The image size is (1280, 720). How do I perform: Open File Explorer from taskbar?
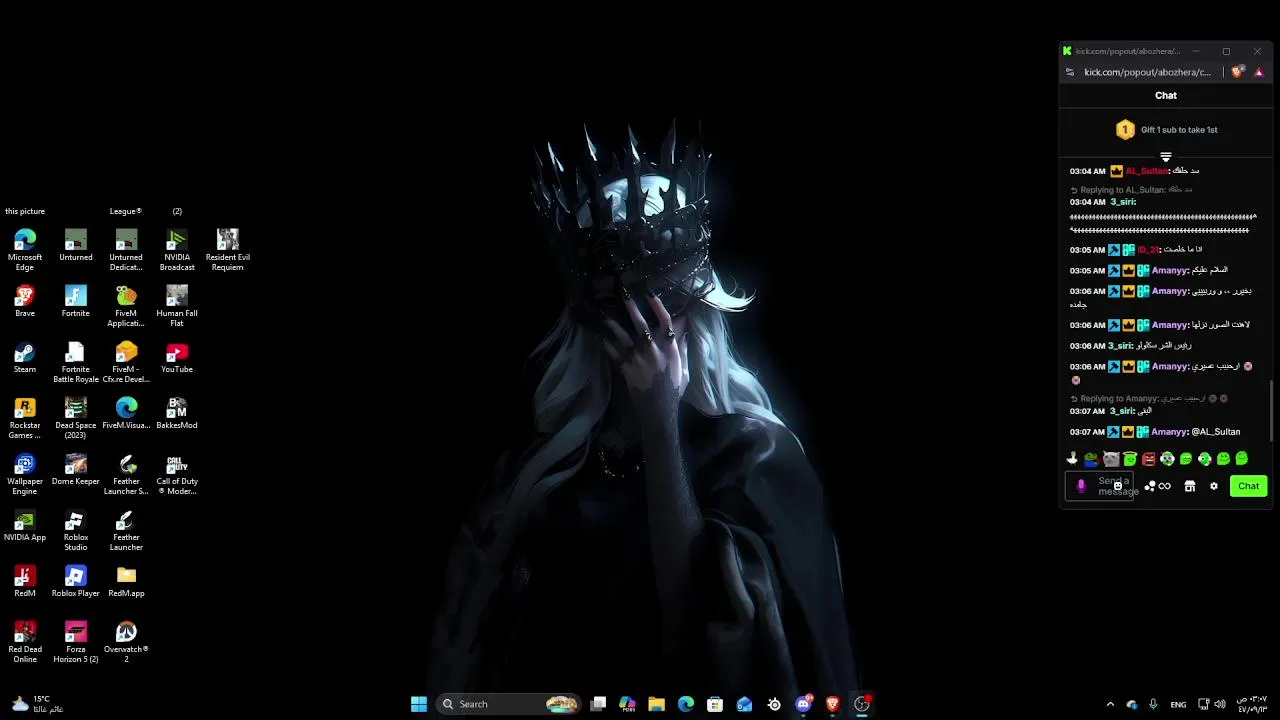(656, 704)
